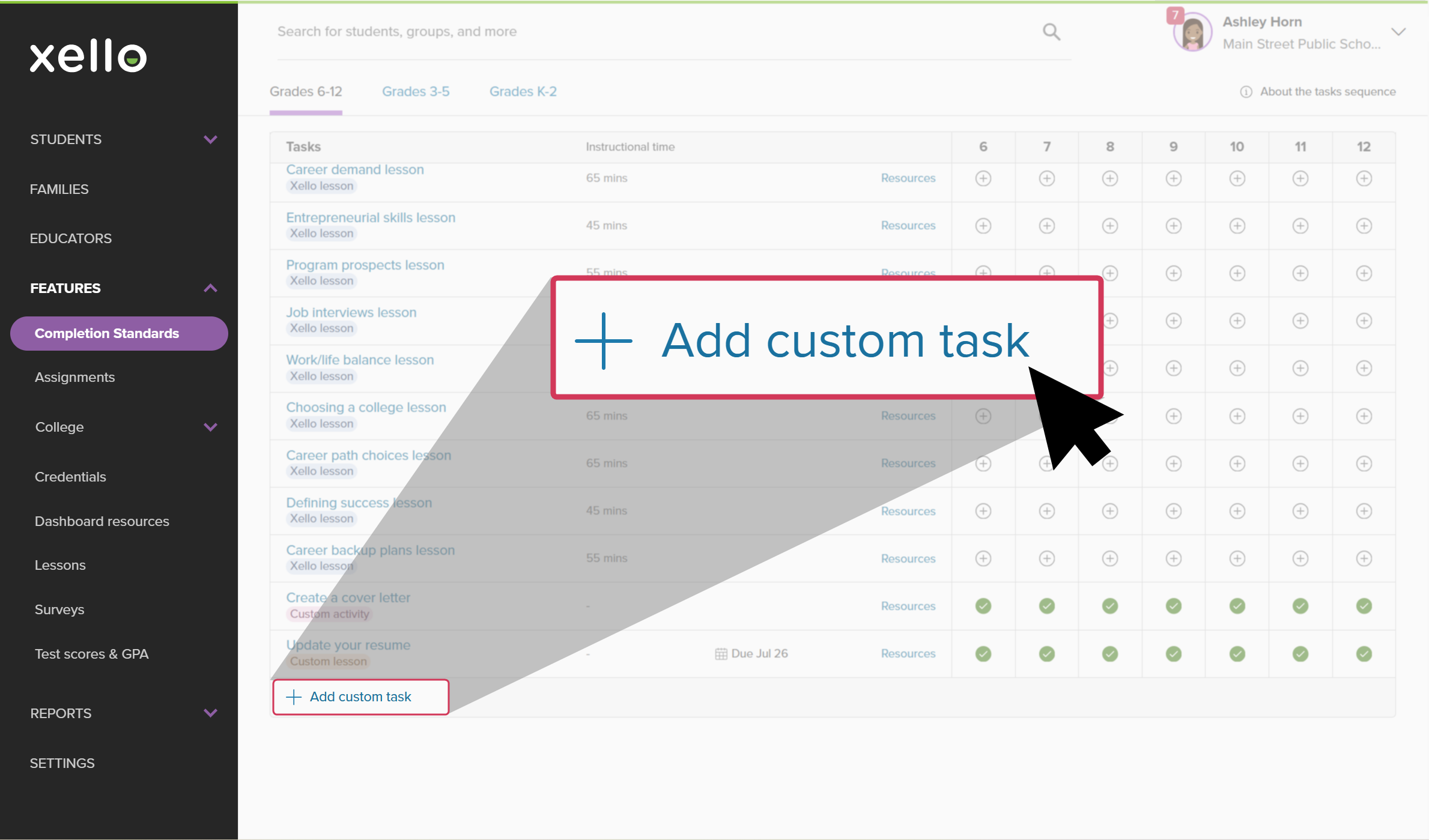
Task: Click the Xello logo
Action: coord(88,56)
